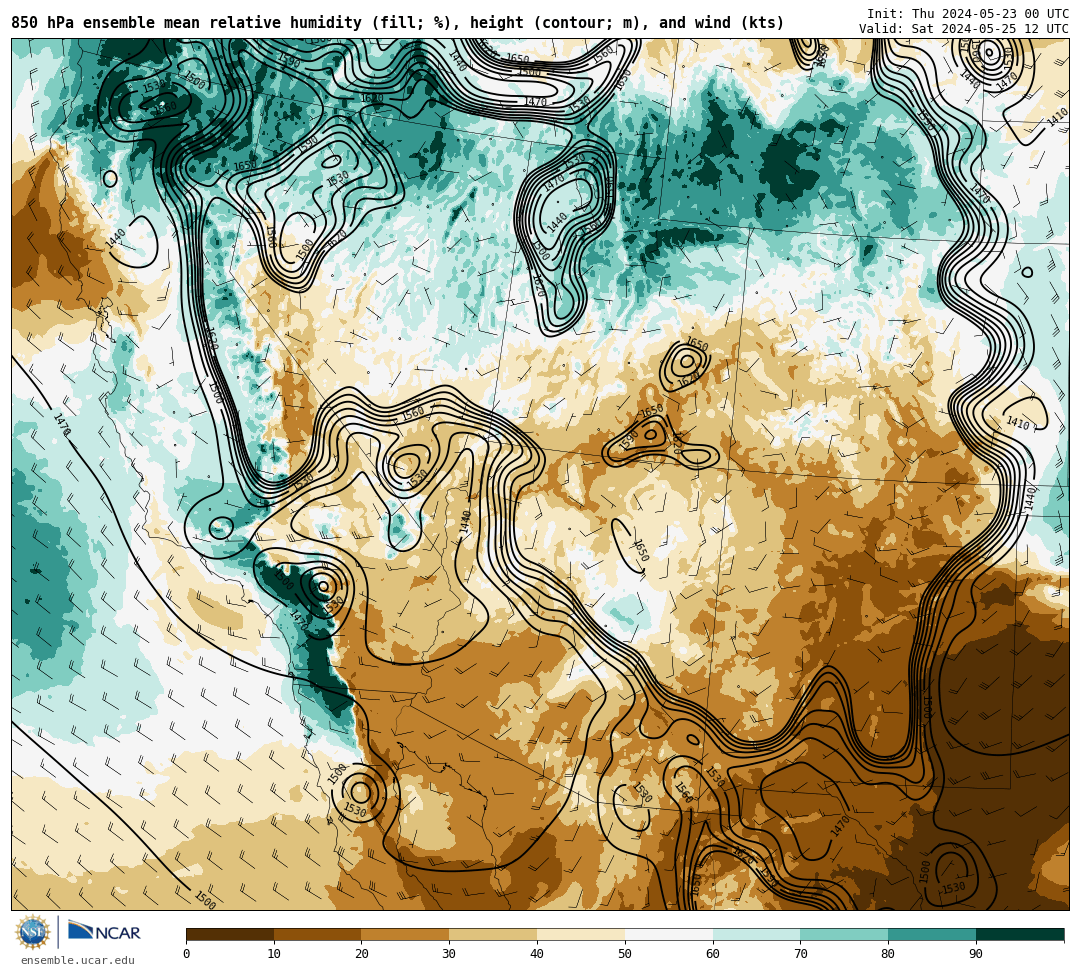Click the colorbar tick label 0
This screenshot has width=1080, height=973.
coord(187,954)
